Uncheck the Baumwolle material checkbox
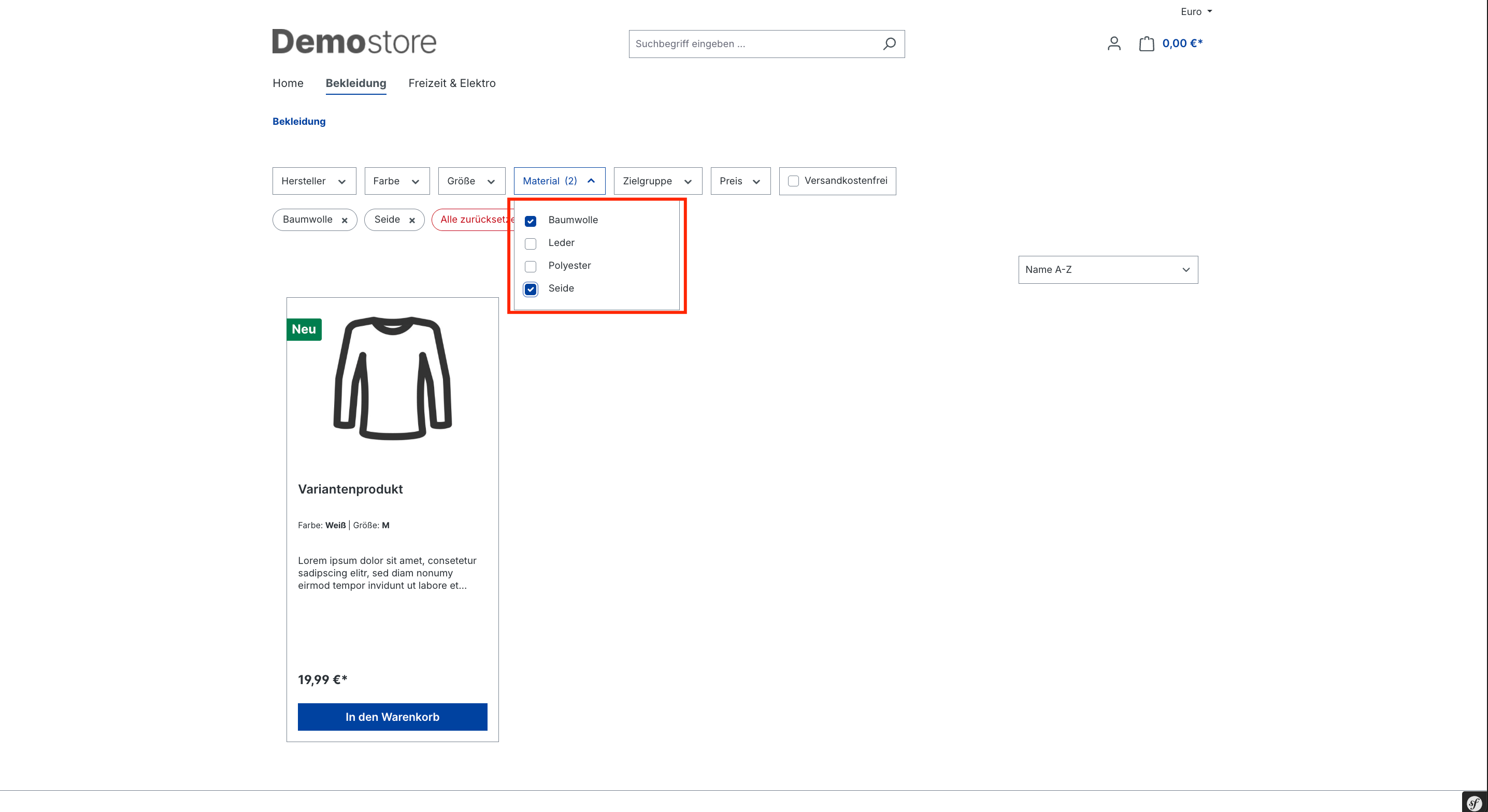 [x=530, y=221]
